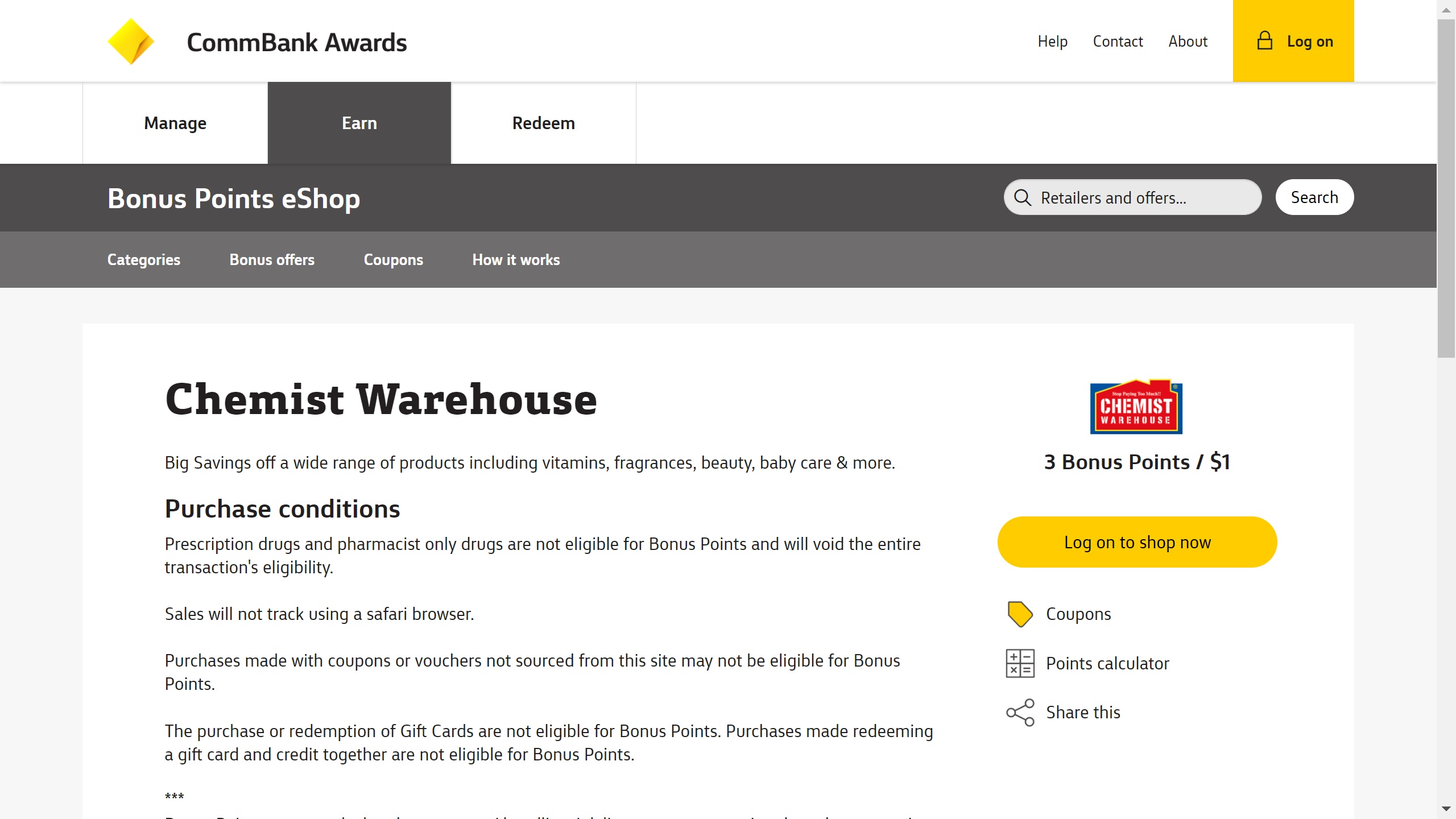The height and width of the screenshot is (819, 1456).
Task: Click the Log on text in header
Action: [x=1310, y=42]
